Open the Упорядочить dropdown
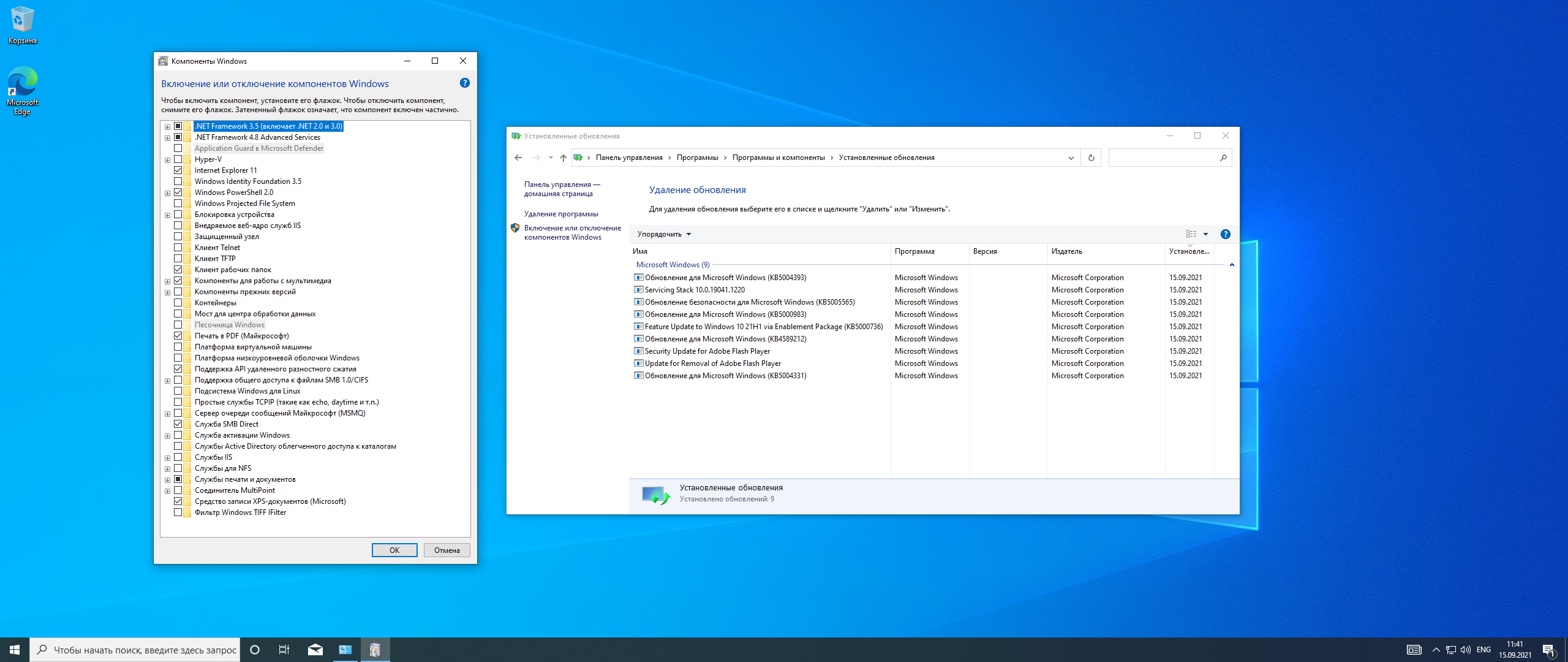Screen dimensions: 1568x662 click(x=664, y=234)
